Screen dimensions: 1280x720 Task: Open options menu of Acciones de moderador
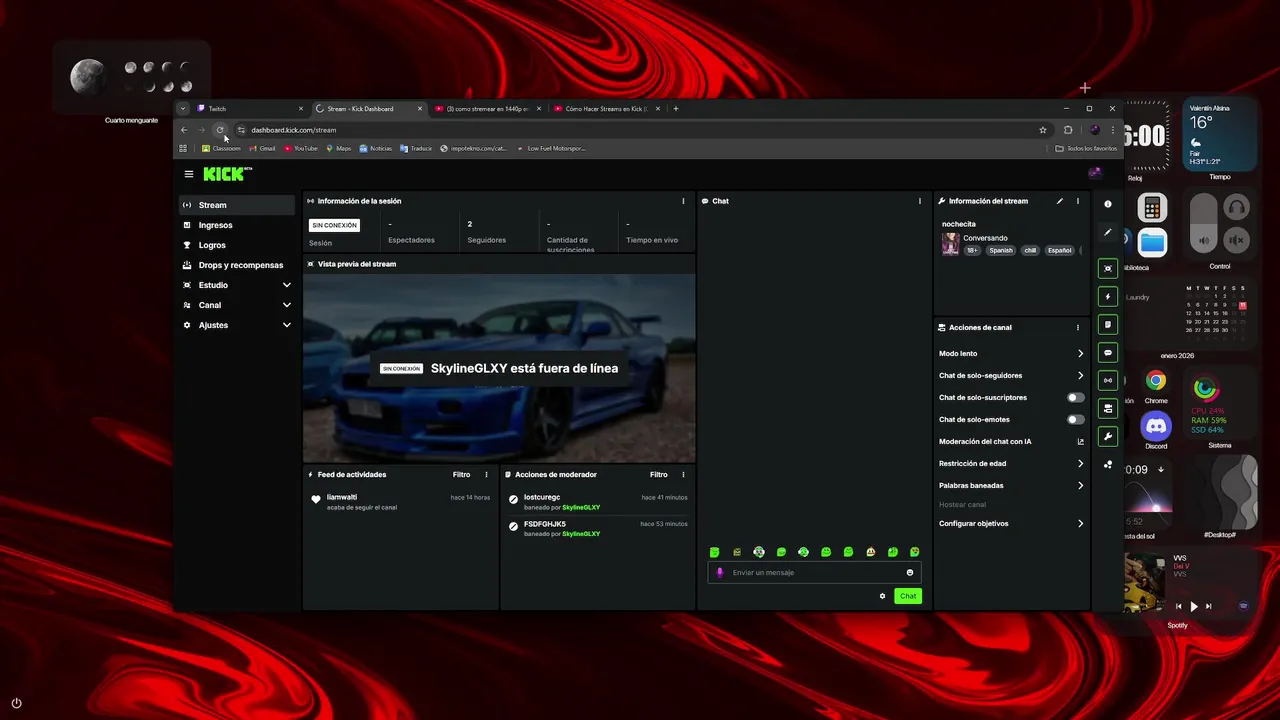(x=684, y=475)
